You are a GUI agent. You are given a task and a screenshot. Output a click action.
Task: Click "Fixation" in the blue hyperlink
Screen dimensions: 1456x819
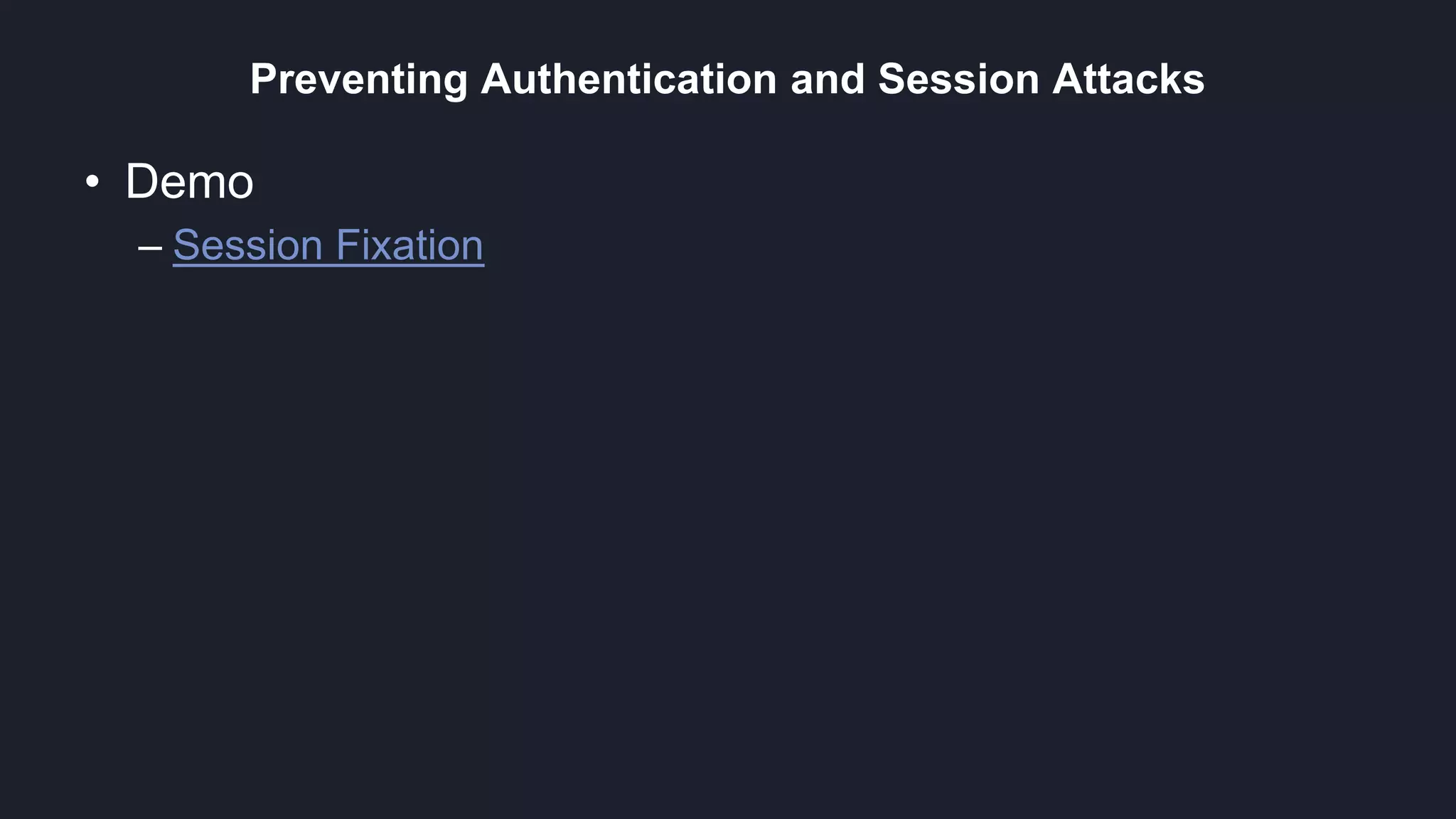409,245
